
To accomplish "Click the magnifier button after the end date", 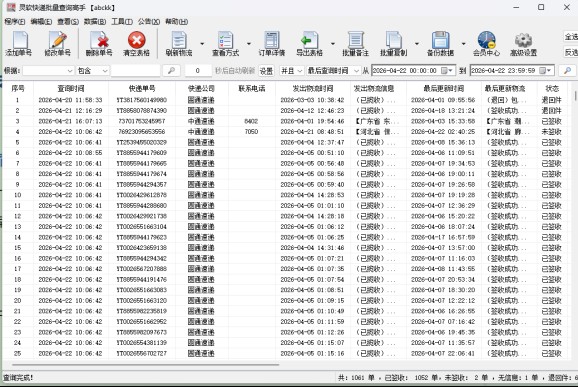I will (567, 70).
